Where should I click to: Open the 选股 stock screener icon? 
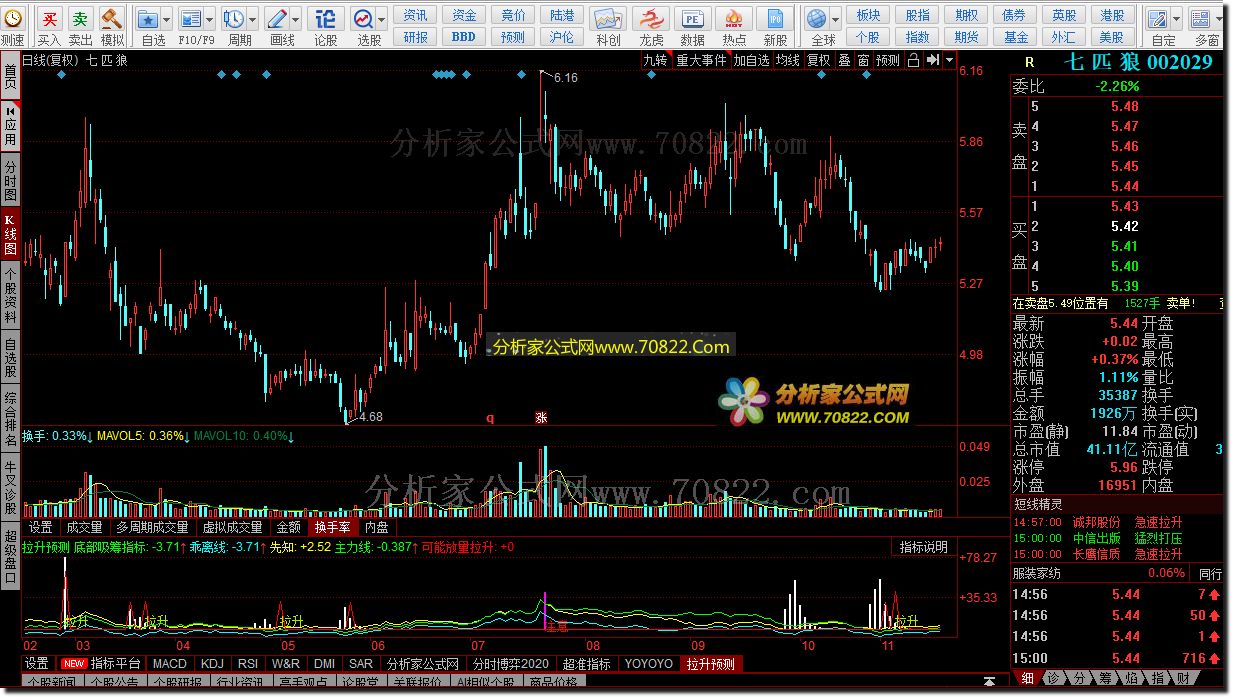point(362,19)
